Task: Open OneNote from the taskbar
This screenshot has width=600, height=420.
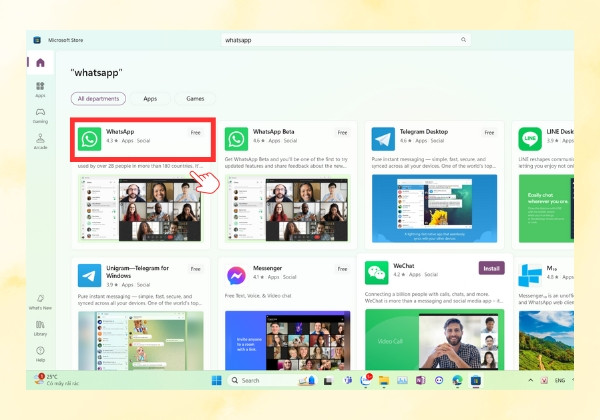Action: (x=421, y=380)
